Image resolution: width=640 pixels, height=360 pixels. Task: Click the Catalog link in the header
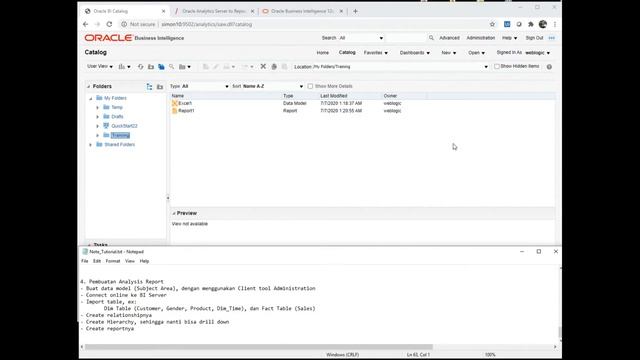pyautogui.click(x=347, y=53)
